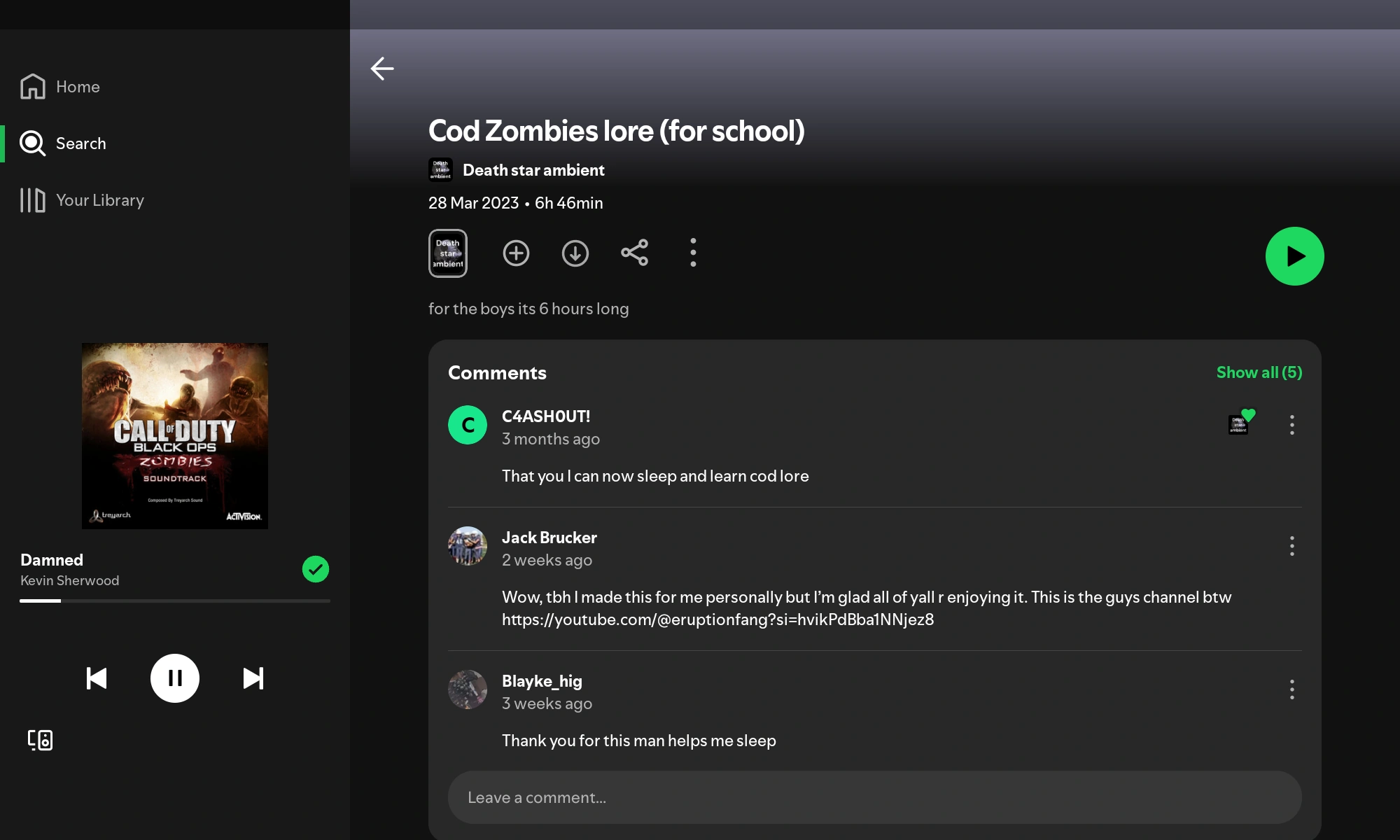Toggle the green check next to Damned

(x=315, y=569)
